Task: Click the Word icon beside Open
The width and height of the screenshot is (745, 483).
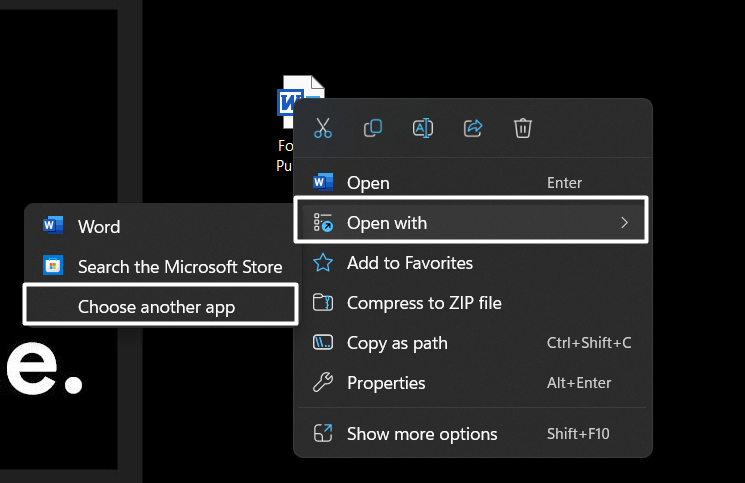Action: tap(323, 182)
